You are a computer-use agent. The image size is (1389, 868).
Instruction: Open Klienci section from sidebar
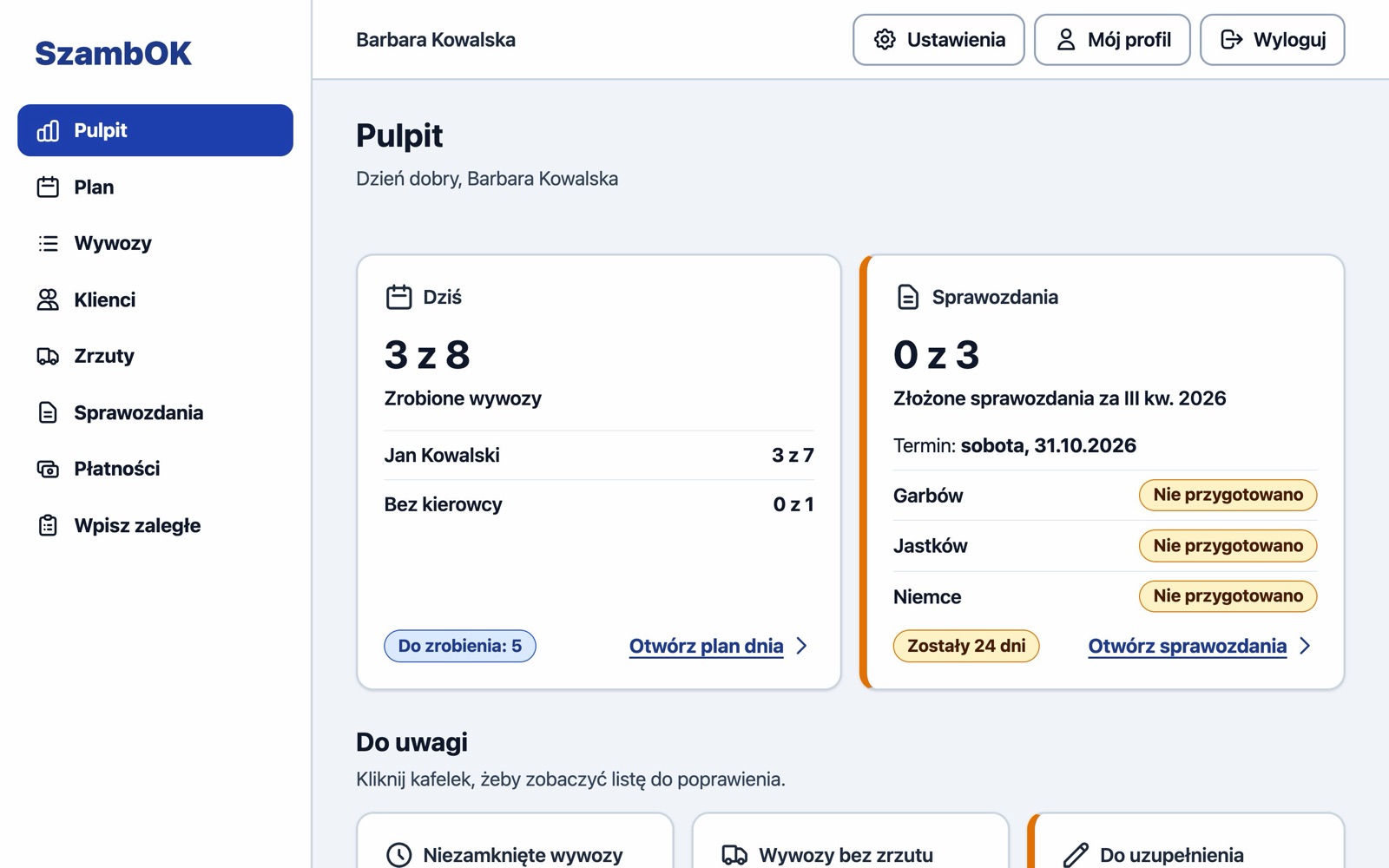(x=155, y=299)
